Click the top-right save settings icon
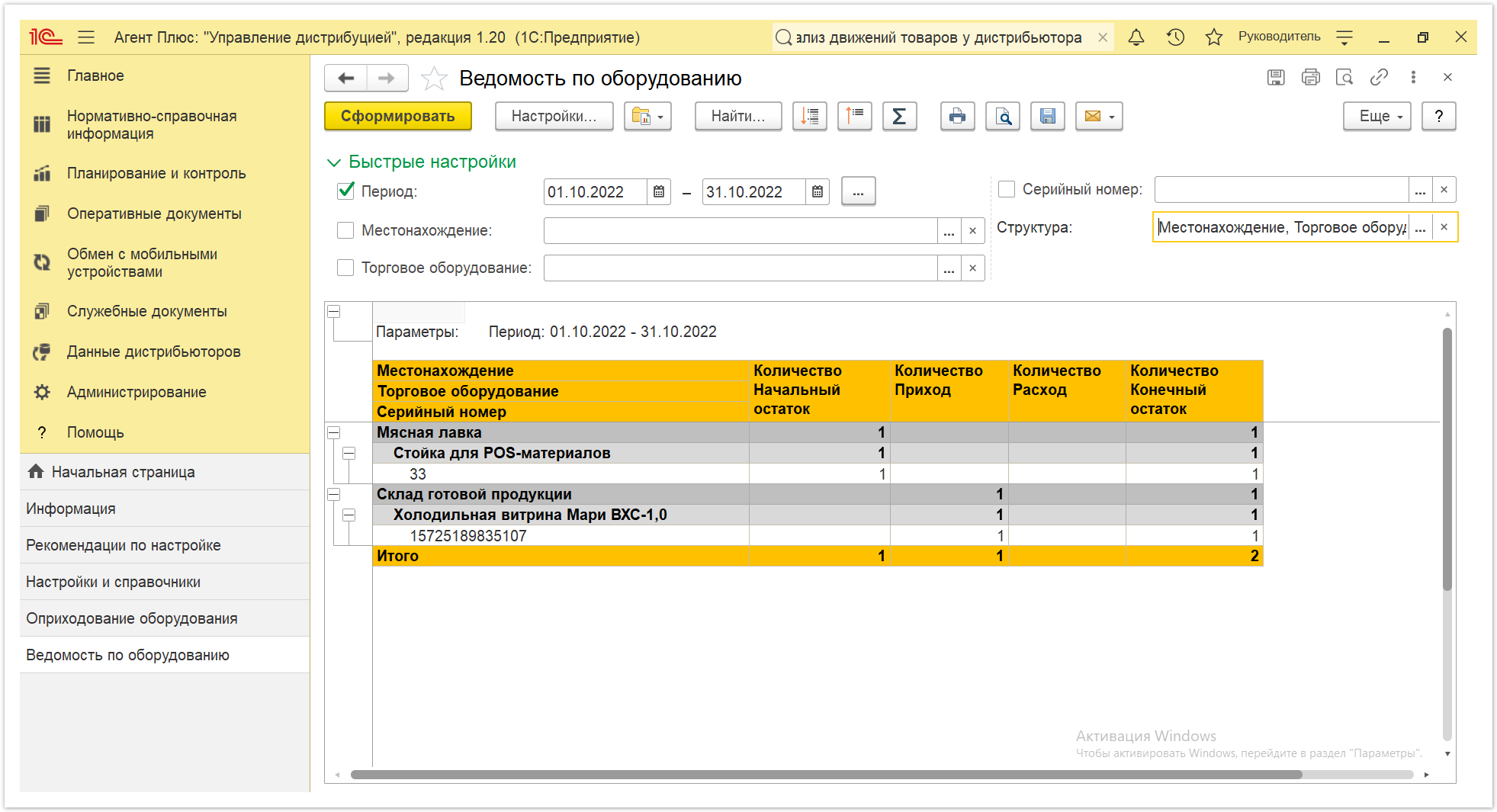 pyautogui.click(x=1276, y=77)
